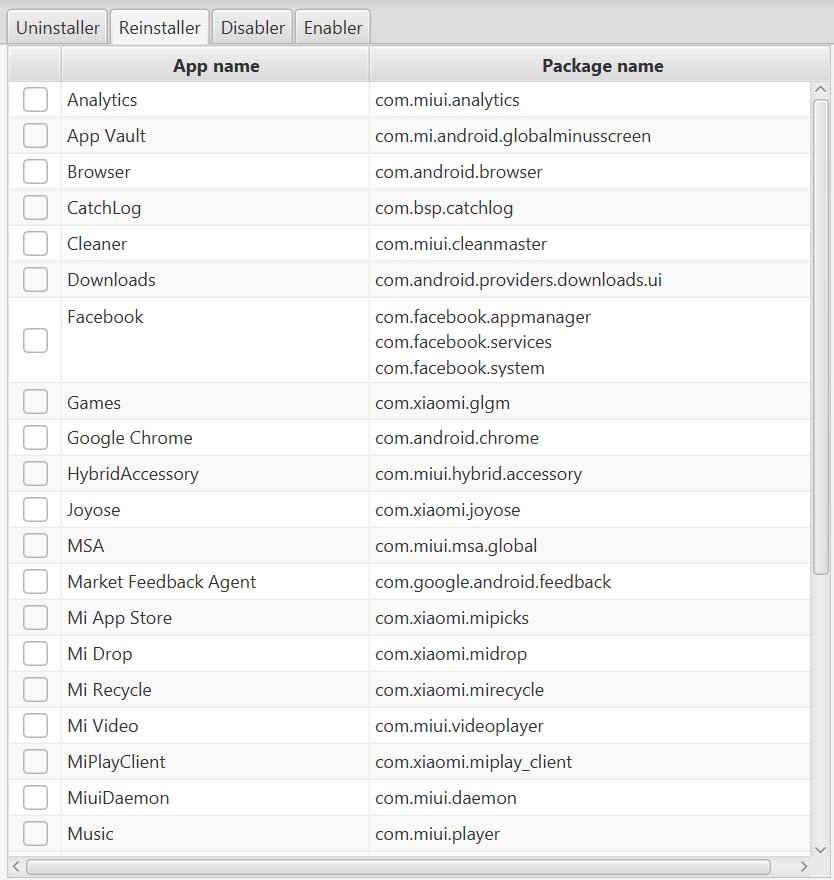Select the Facebook app name

click(106, 317)
